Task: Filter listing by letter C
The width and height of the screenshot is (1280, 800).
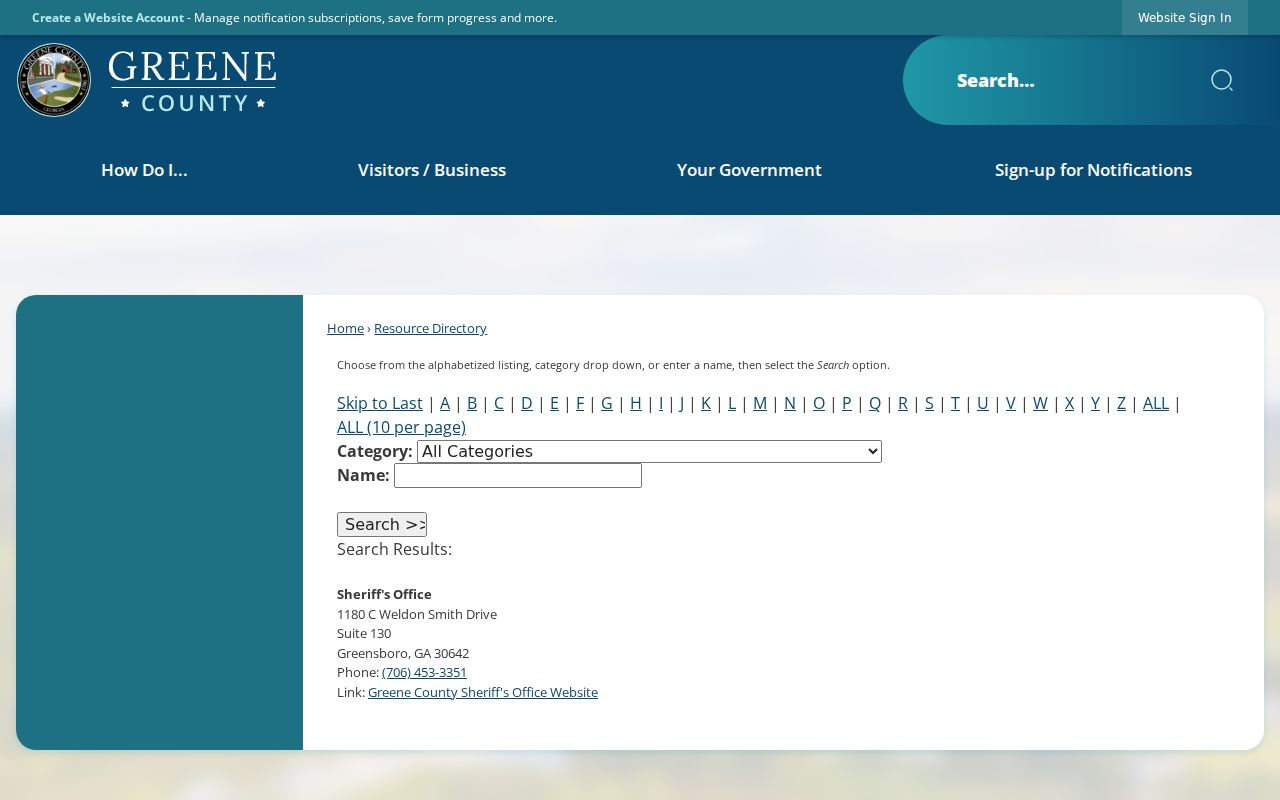Action: coord(499,403)
